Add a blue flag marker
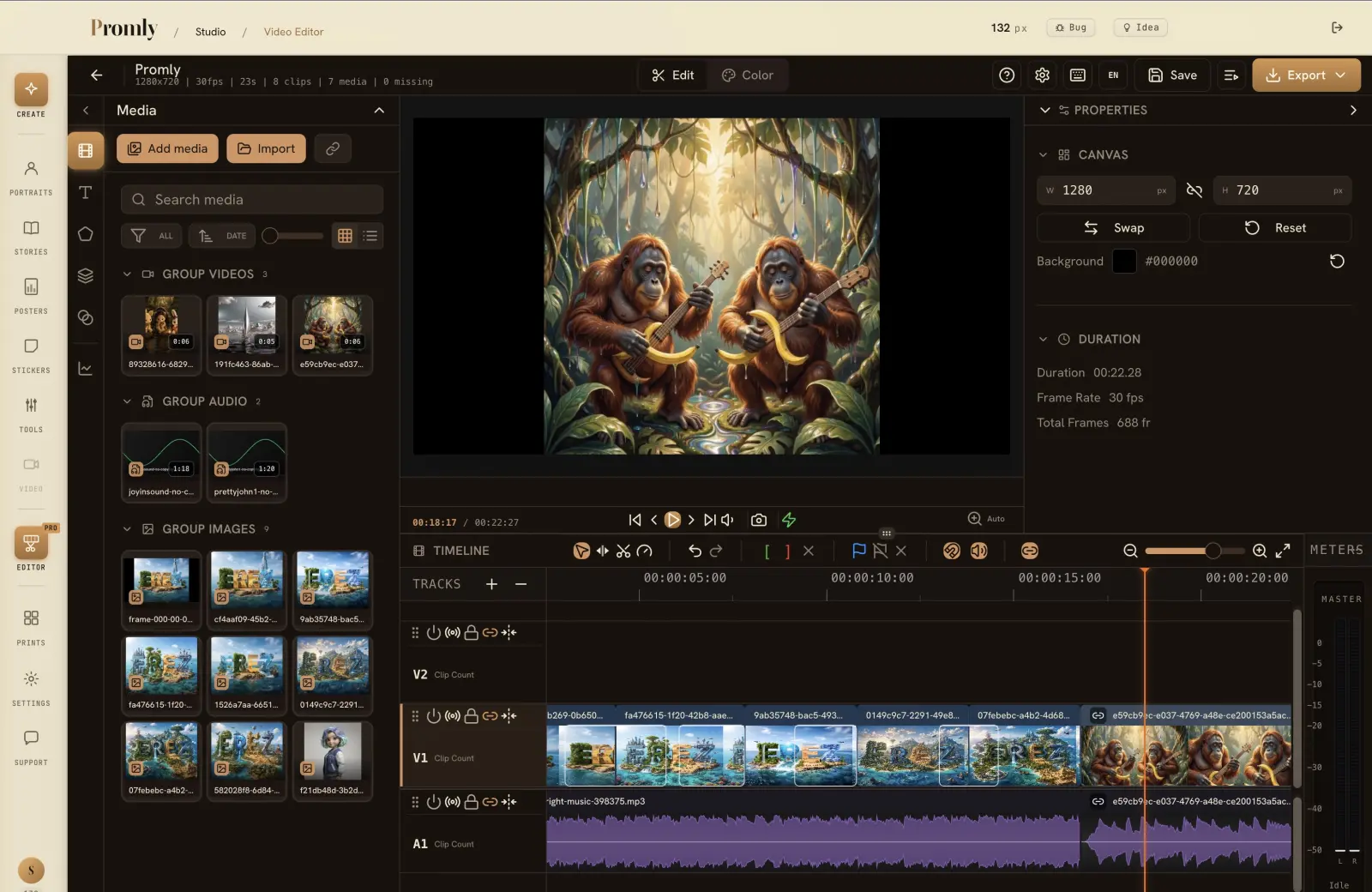This screenshot has width=1372, height=892. pos(859,551)
